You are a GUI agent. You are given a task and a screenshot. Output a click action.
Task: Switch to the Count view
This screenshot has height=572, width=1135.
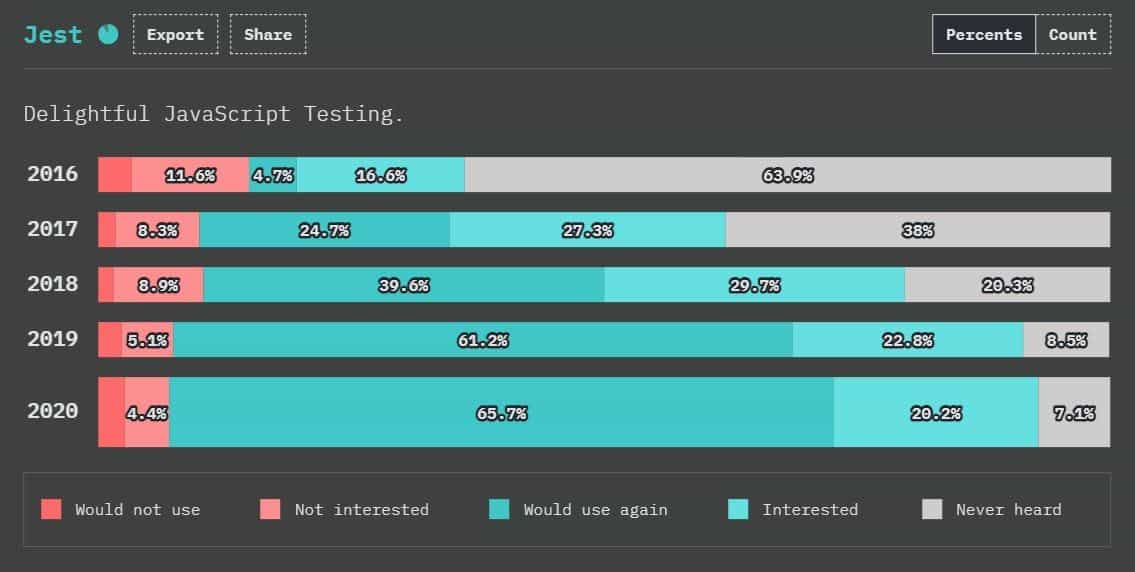coord(1073,34)
